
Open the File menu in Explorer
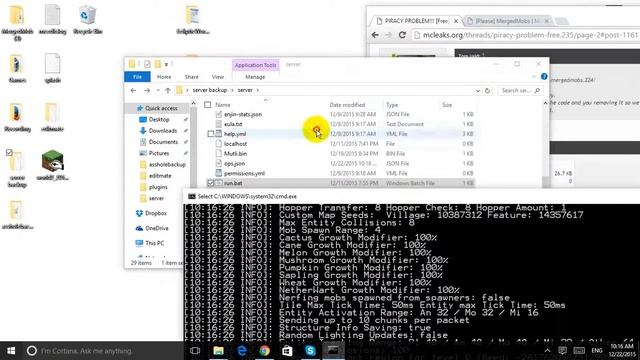(137, 77)
